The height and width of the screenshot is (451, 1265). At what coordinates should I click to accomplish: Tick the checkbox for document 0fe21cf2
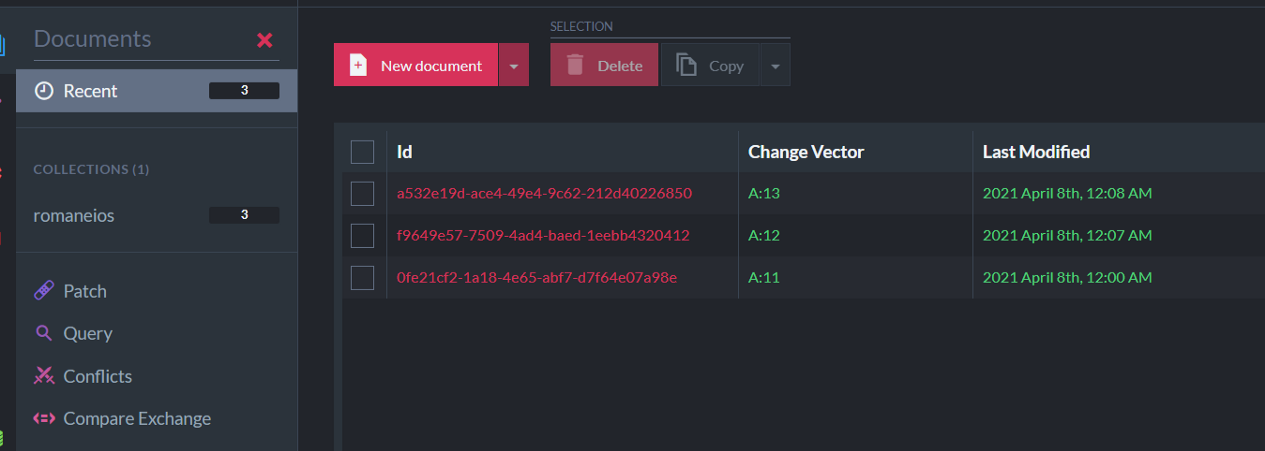tap(362, 277)
